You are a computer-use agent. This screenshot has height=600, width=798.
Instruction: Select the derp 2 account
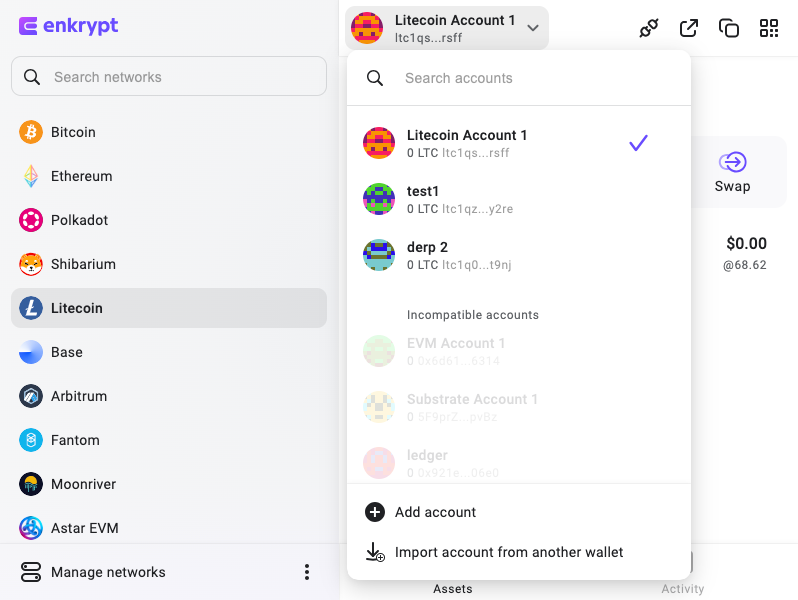(x=519, y=255)
